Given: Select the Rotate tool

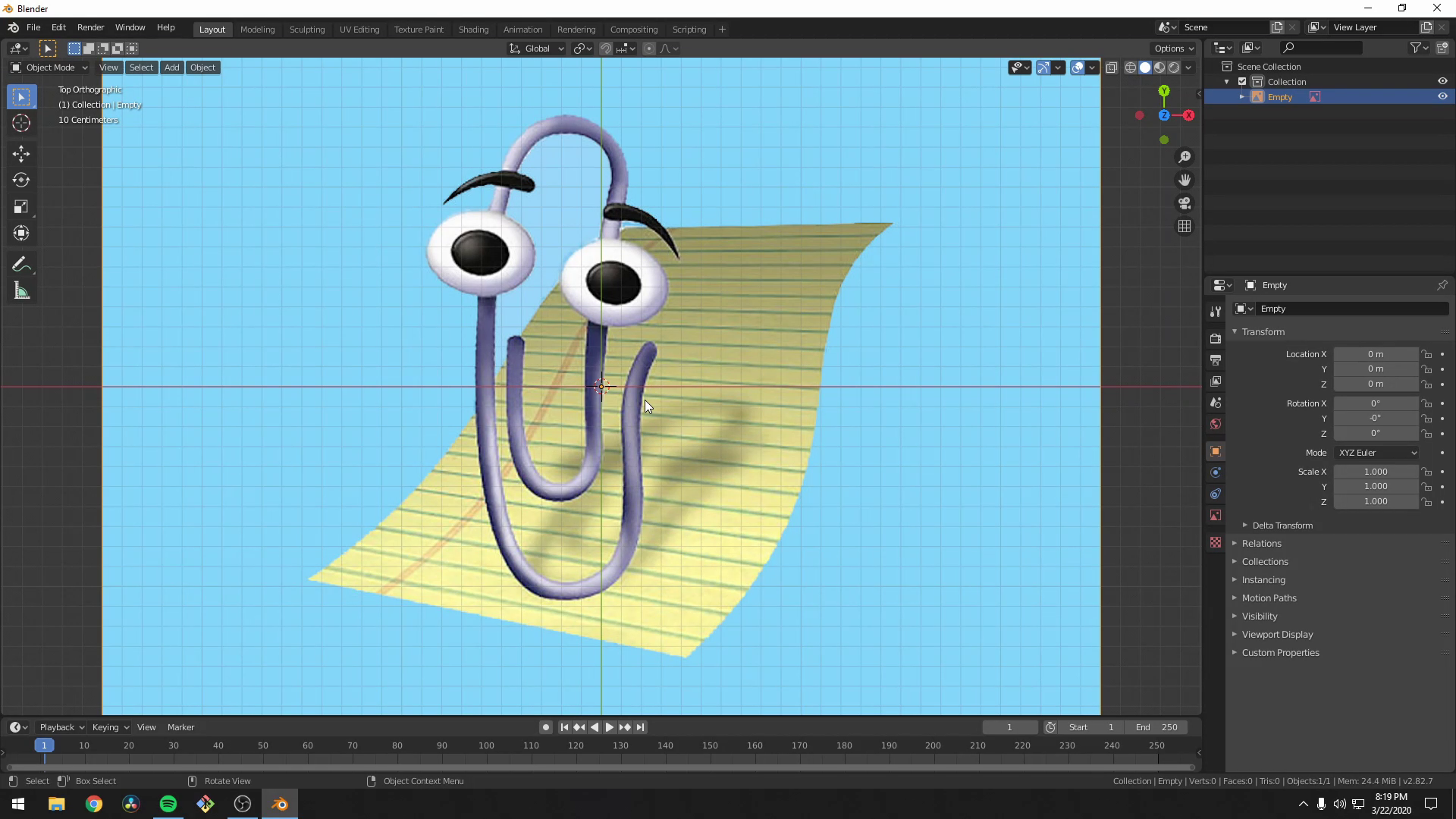Looking at the screenshot, I should [20, 180].
